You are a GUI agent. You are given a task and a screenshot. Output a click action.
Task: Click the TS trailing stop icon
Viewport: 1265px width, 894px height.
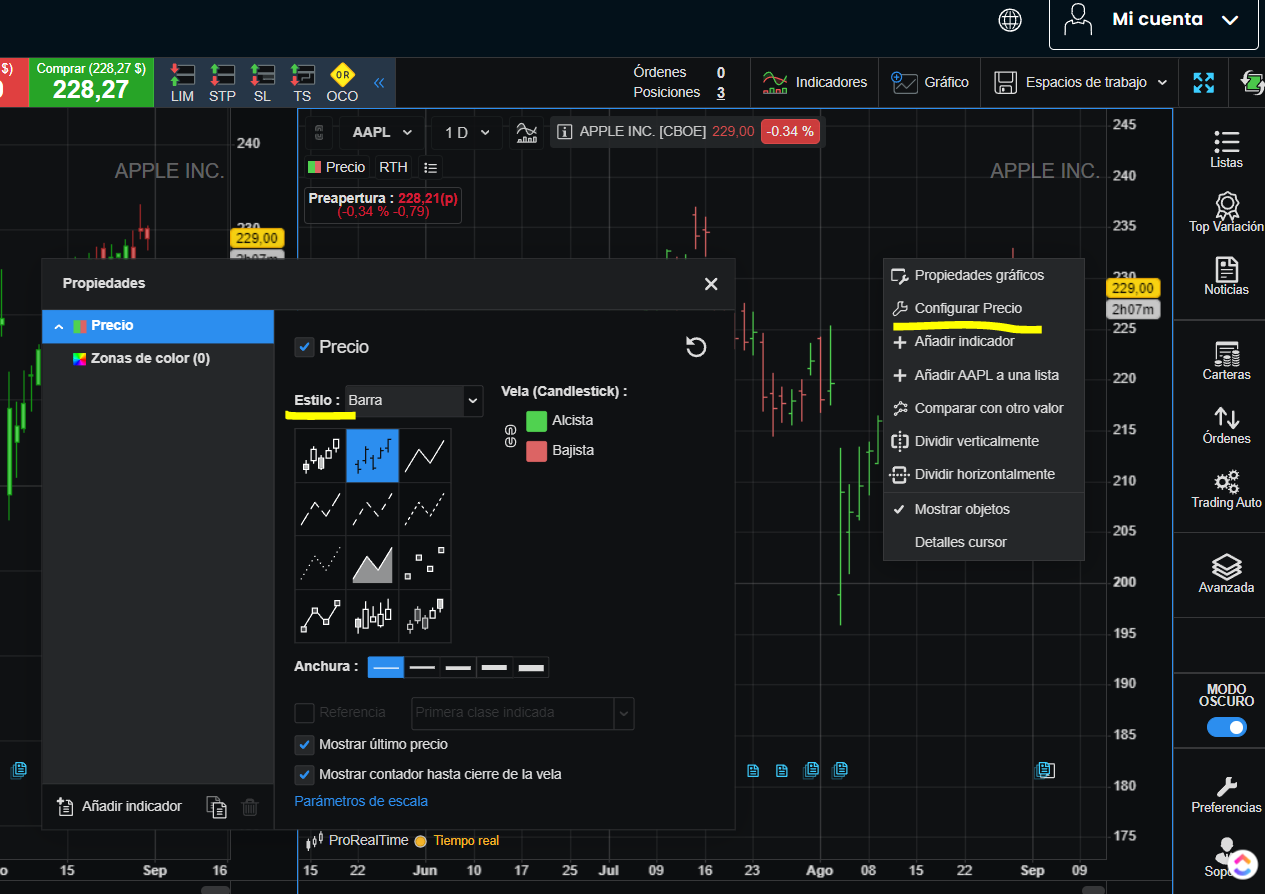tap(302, 83)
